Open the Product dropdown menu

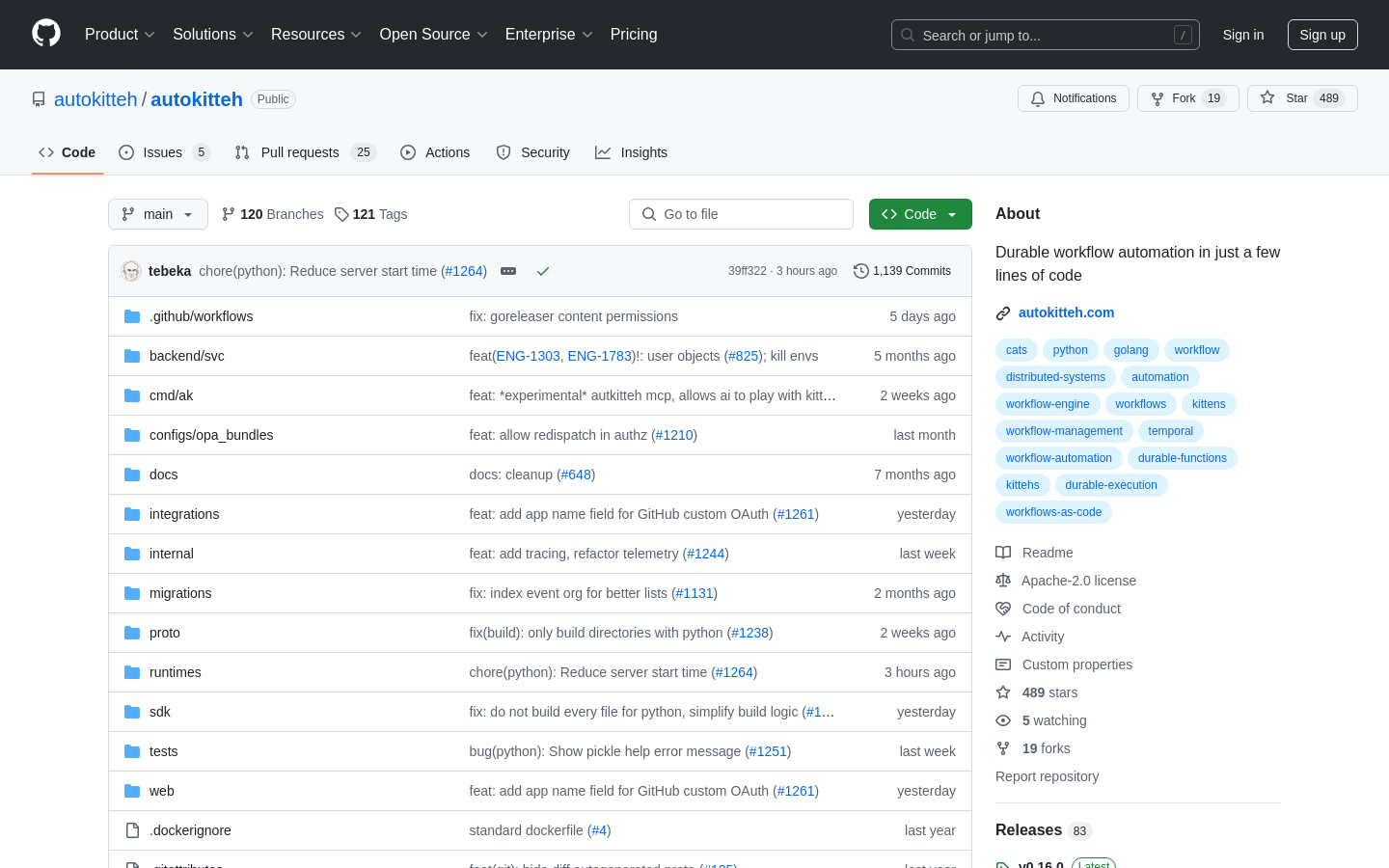click(120, 34)
